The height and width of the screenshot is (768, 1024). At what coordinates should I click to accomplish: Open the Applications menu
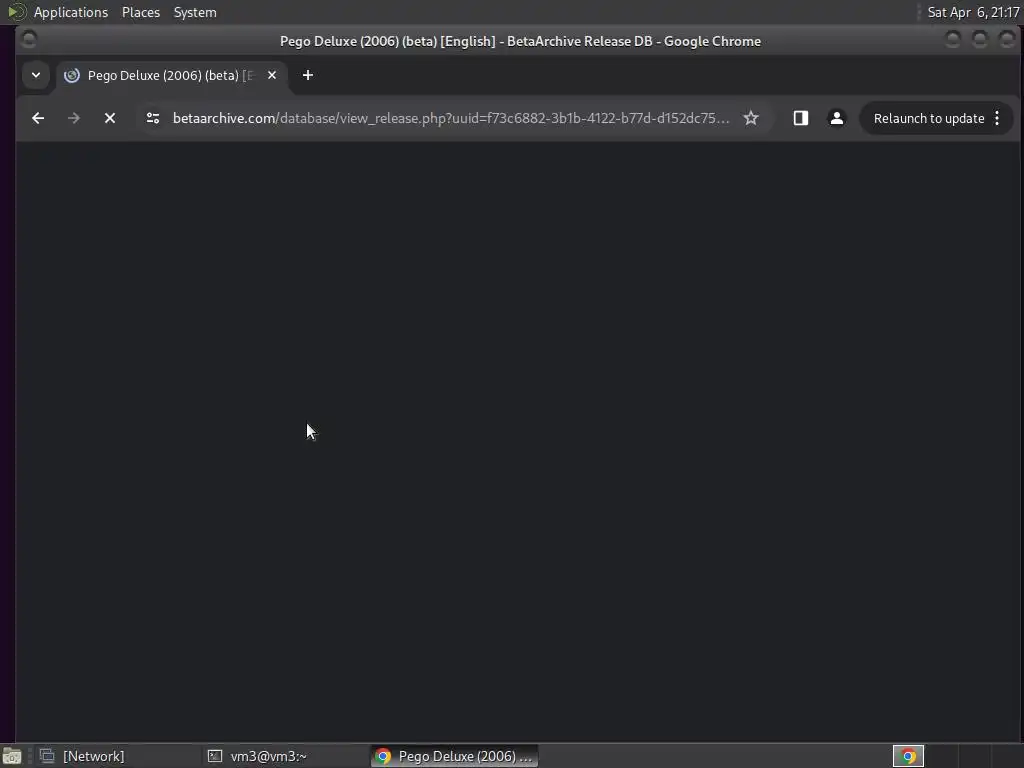coord(71,12)
